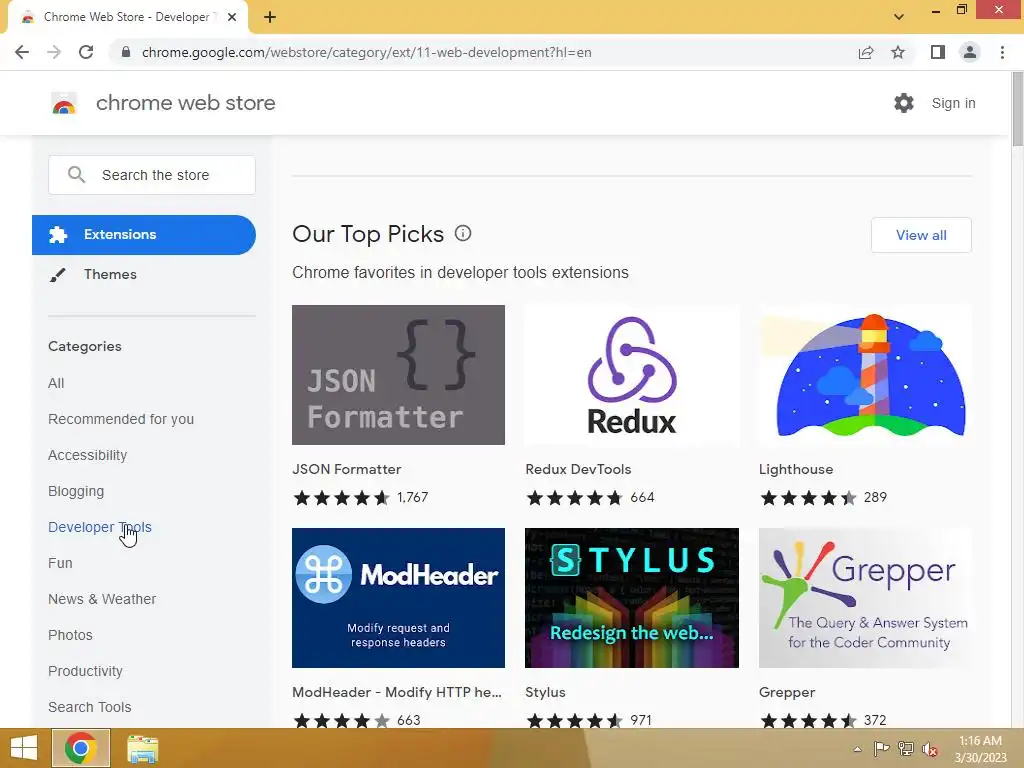Click the Our Top Picks heading
The image size is (1024, 768).
coord(368,234)
